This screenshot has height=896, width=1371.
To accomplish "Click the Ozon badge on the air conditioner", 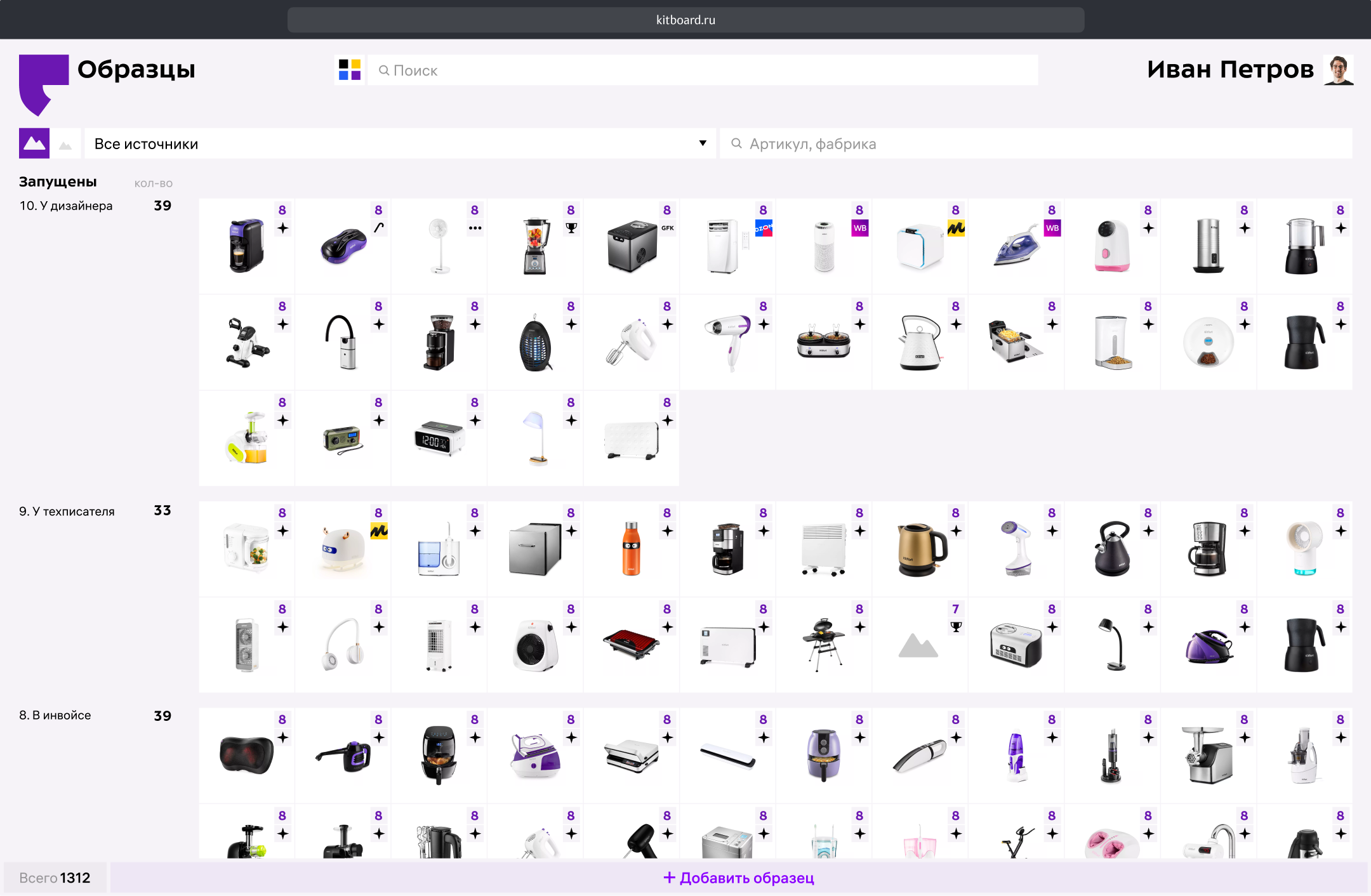I will coord(764,228).
